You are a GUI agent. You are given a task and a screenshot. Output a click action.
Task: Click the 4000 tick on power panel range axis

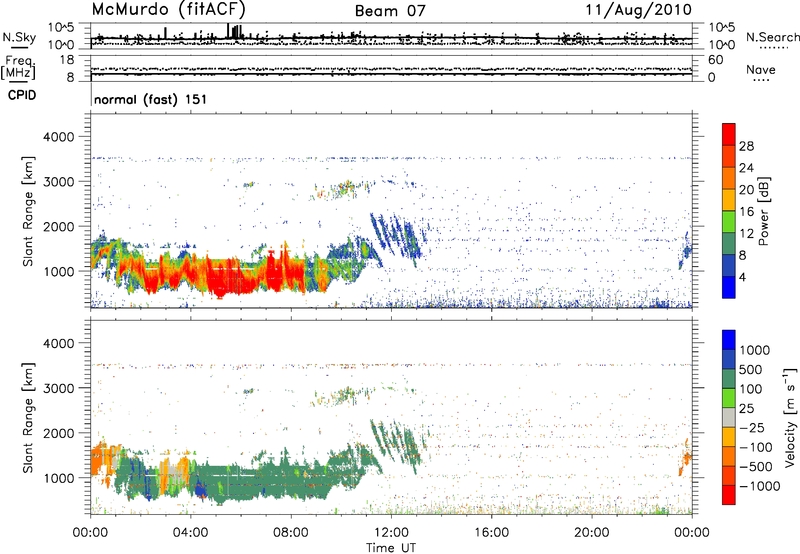pos(58,137)
